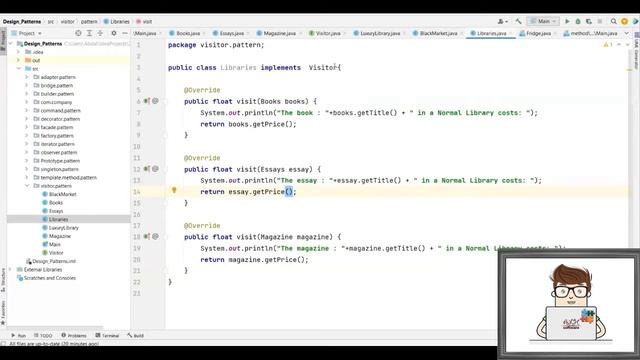Click the visit method breadcrumb in navigation bar

point(144,22)
